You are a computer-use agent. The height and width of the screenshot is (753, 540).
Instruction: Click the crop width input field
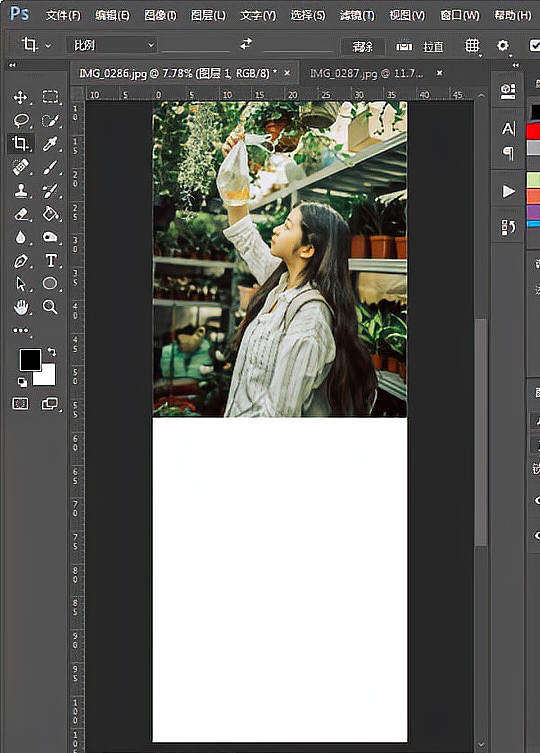click(x=197, y=45)
